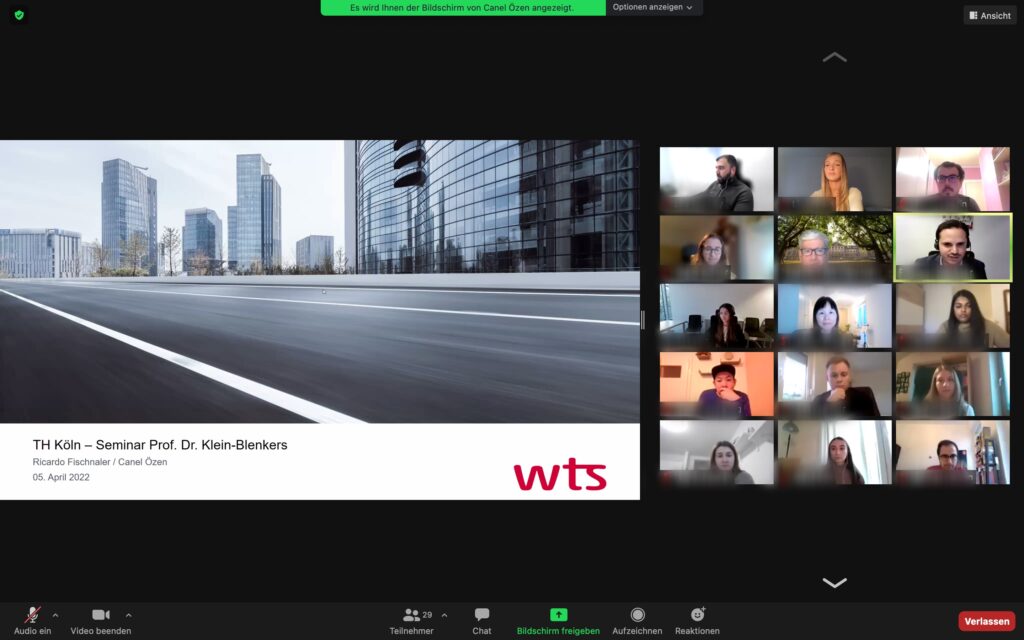Click Bildschirm freigeben share screen button
This screenshot has width=1024, height=640.
point(558,620)
